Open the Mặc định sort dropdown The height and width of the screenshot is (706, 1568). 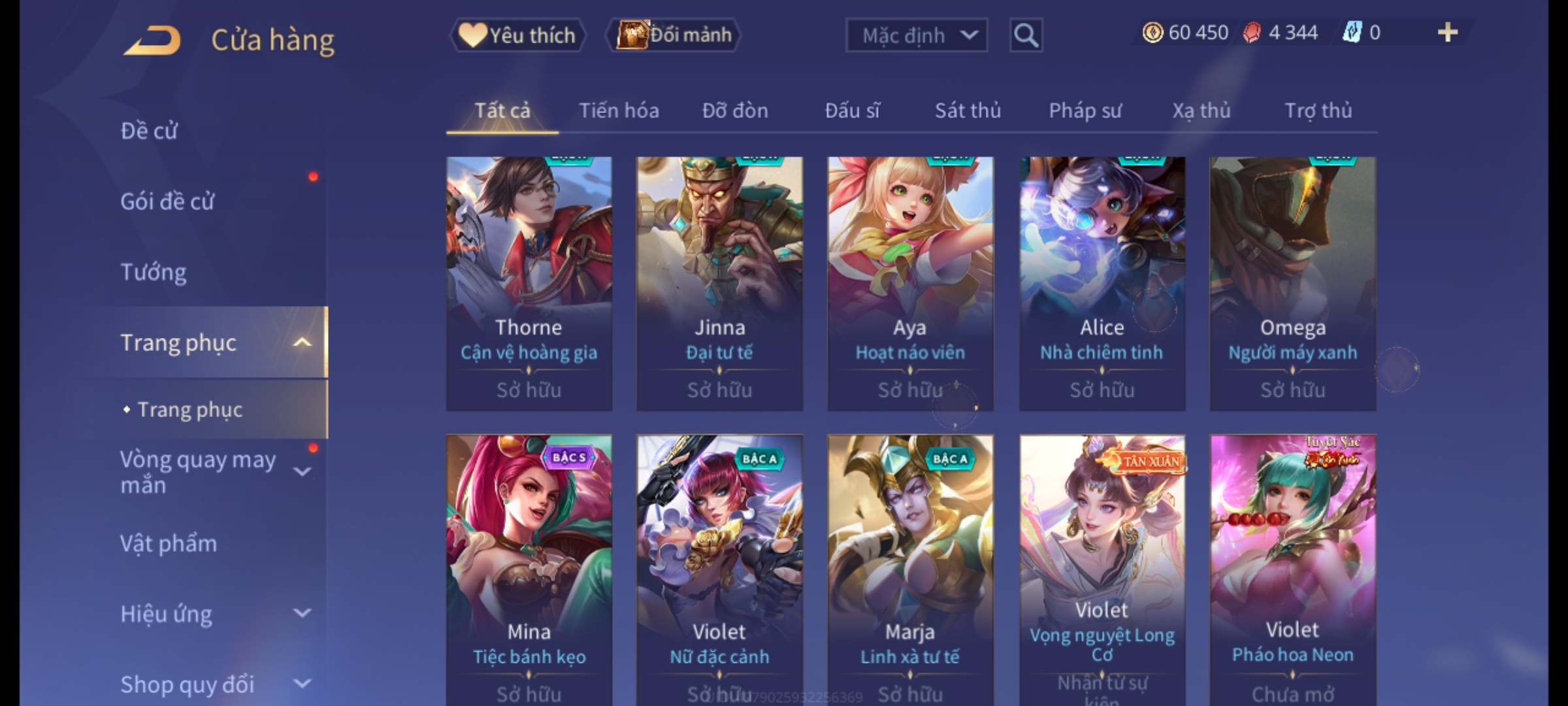[916, 35]
